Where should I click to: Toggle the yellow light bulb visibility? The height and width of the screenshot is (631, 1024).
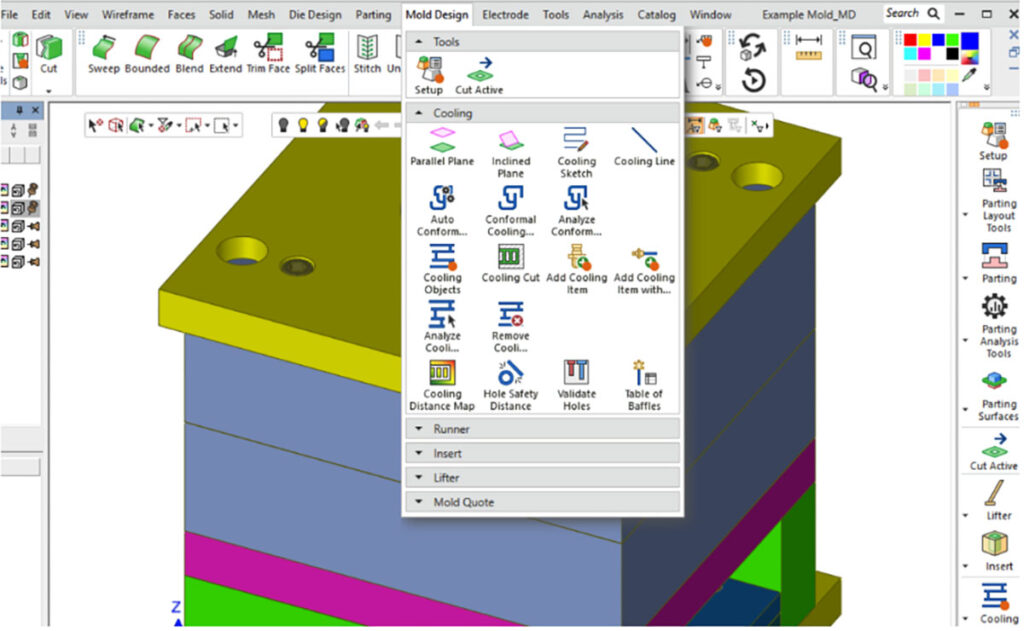(x=302, y=125)
